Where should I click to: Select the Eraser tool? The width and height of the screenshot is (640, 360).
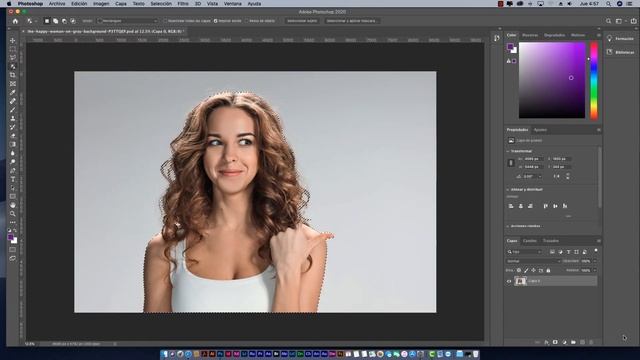click(x=13, y=136)
